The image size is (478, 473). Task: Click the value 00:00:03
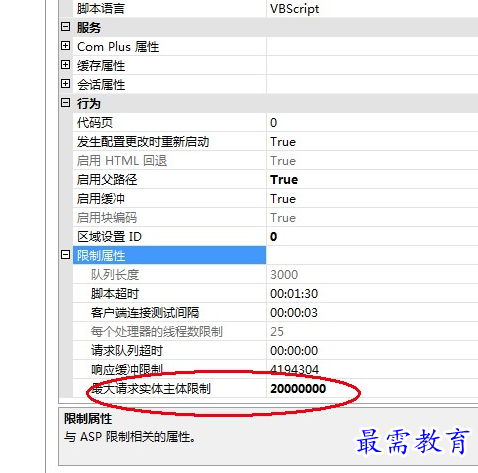tap(372, 312)
